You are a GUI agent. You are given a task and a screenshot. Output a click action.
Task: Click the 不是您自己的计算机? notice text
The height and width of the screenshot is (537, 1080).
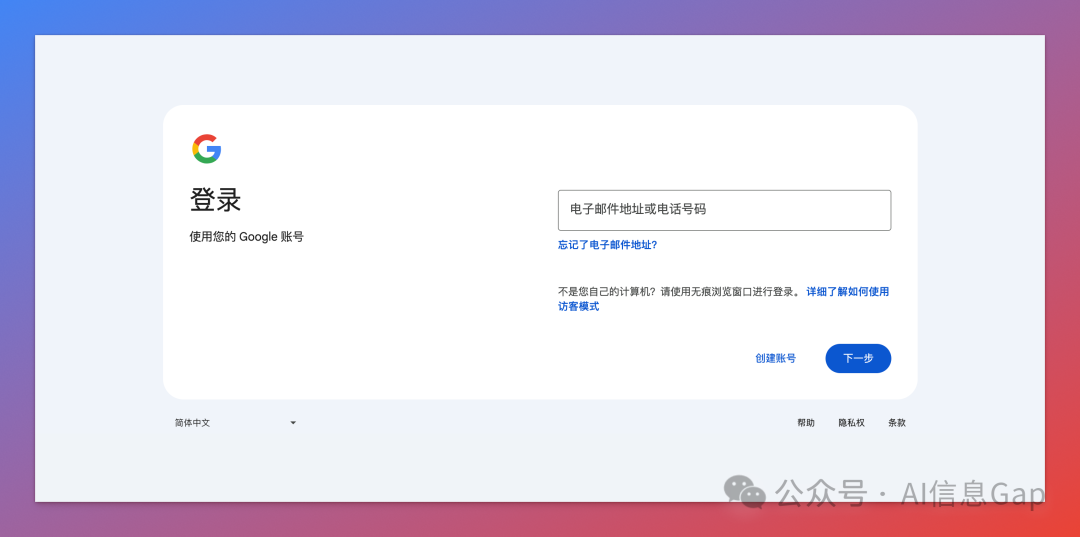[x=679, y=291]
